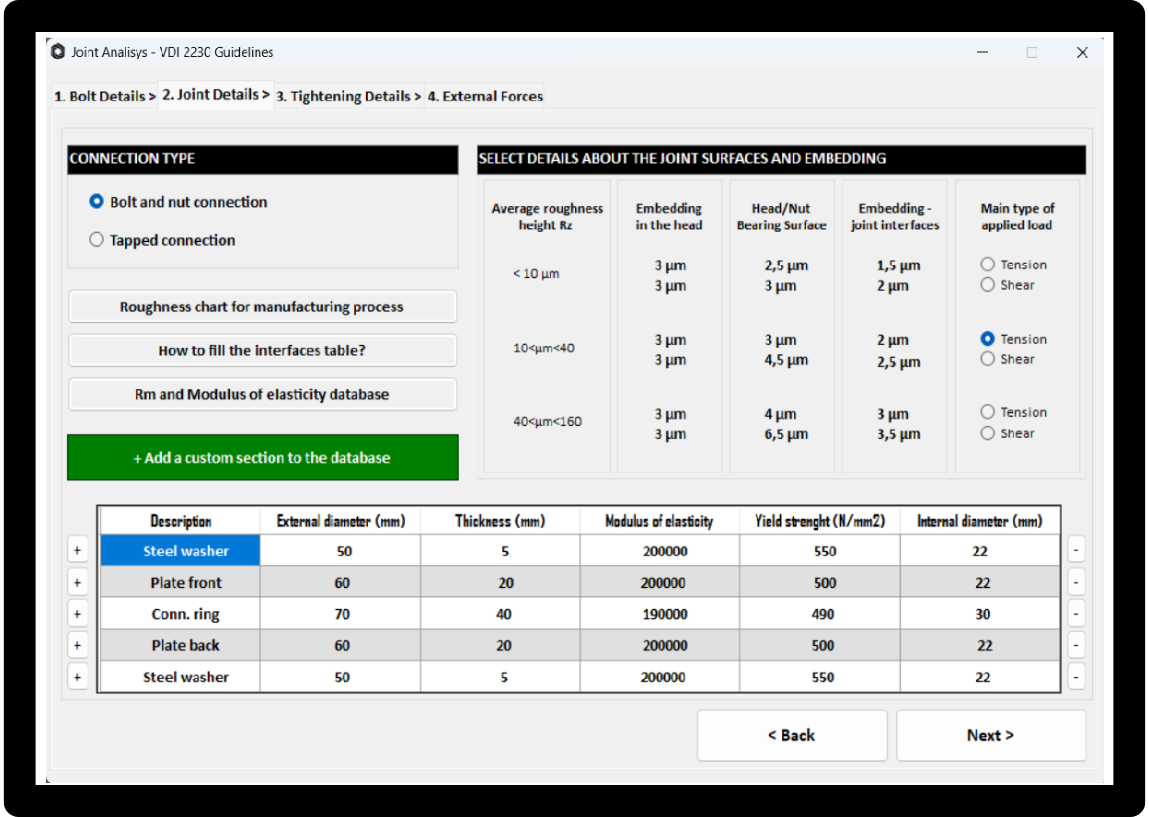Remove the Plate back row with minus button
Viewport: 1149px width, 817px height.
tap(1076, 646)
